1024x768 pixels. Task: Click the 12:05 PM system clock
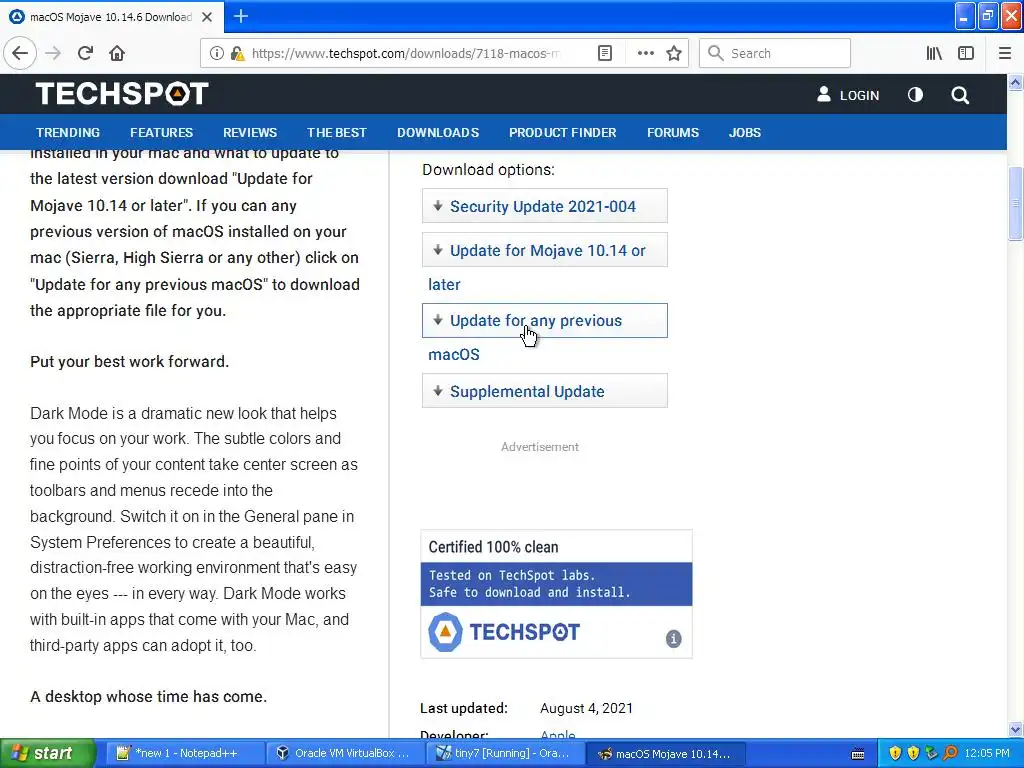(987, 753)
